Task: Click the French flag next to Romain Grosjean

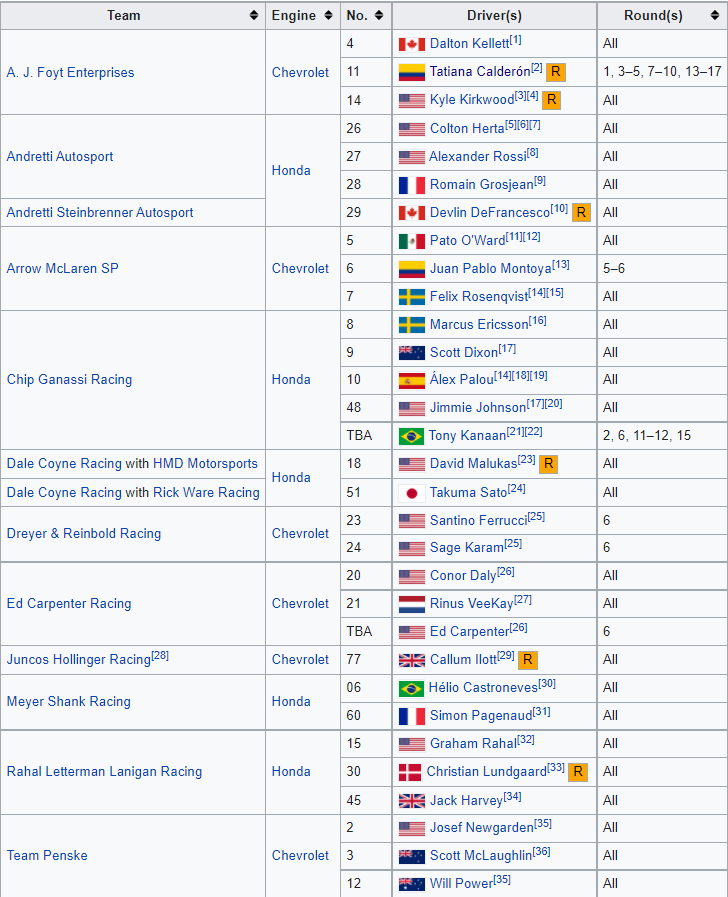Action: [411, 185]
